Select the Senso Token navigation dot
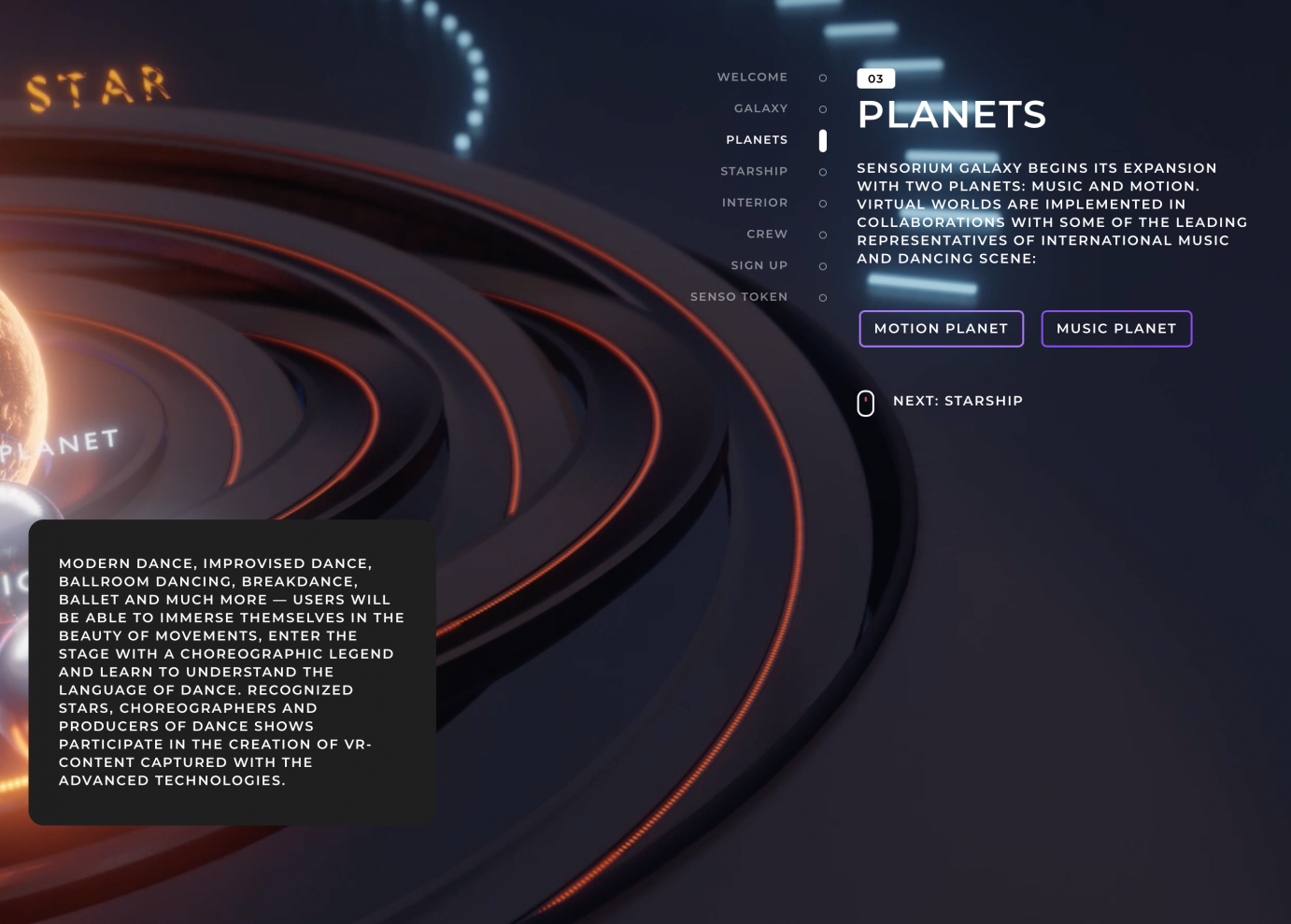This screenshot has height=924, width=1291. (x=822, y=298)
